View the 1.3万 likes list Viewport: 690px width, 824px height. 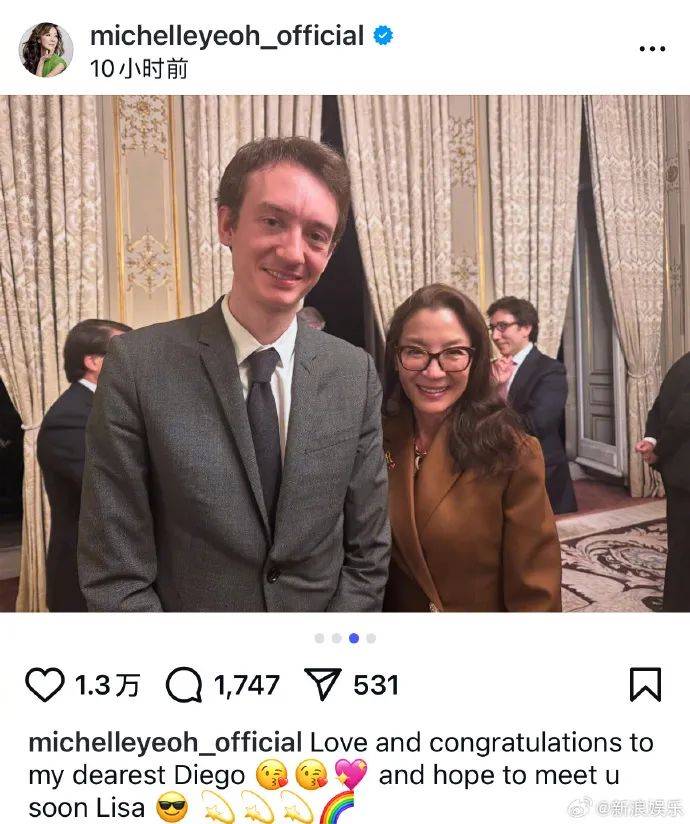pos(107,685)
